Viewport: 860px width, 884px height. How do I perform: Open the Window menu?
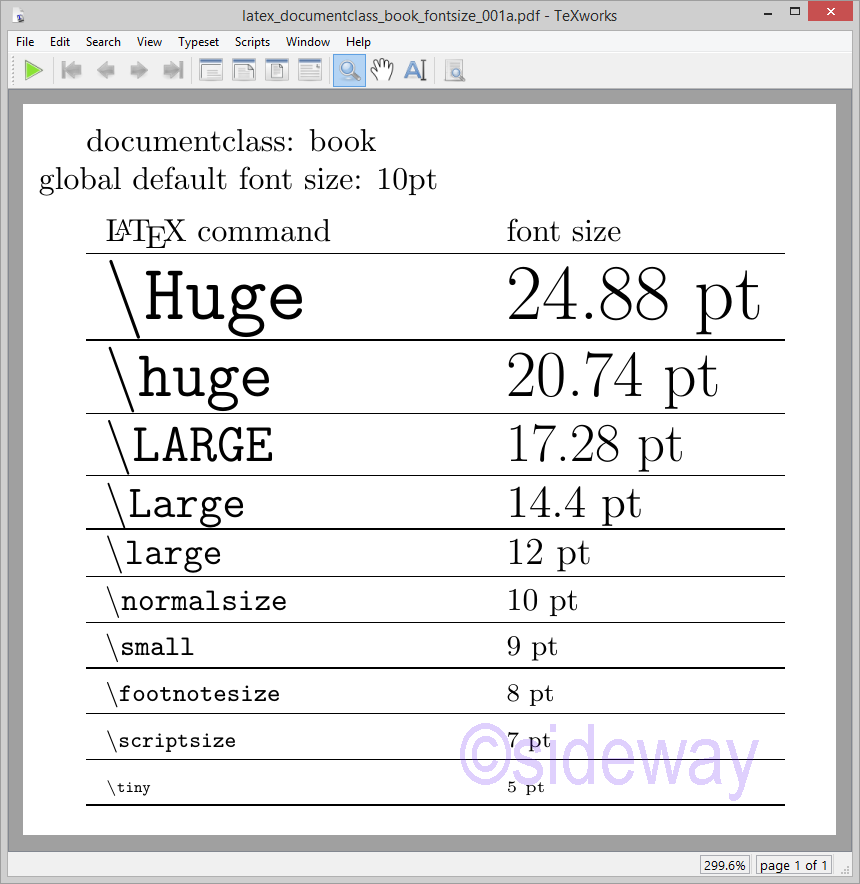point(308,42)
